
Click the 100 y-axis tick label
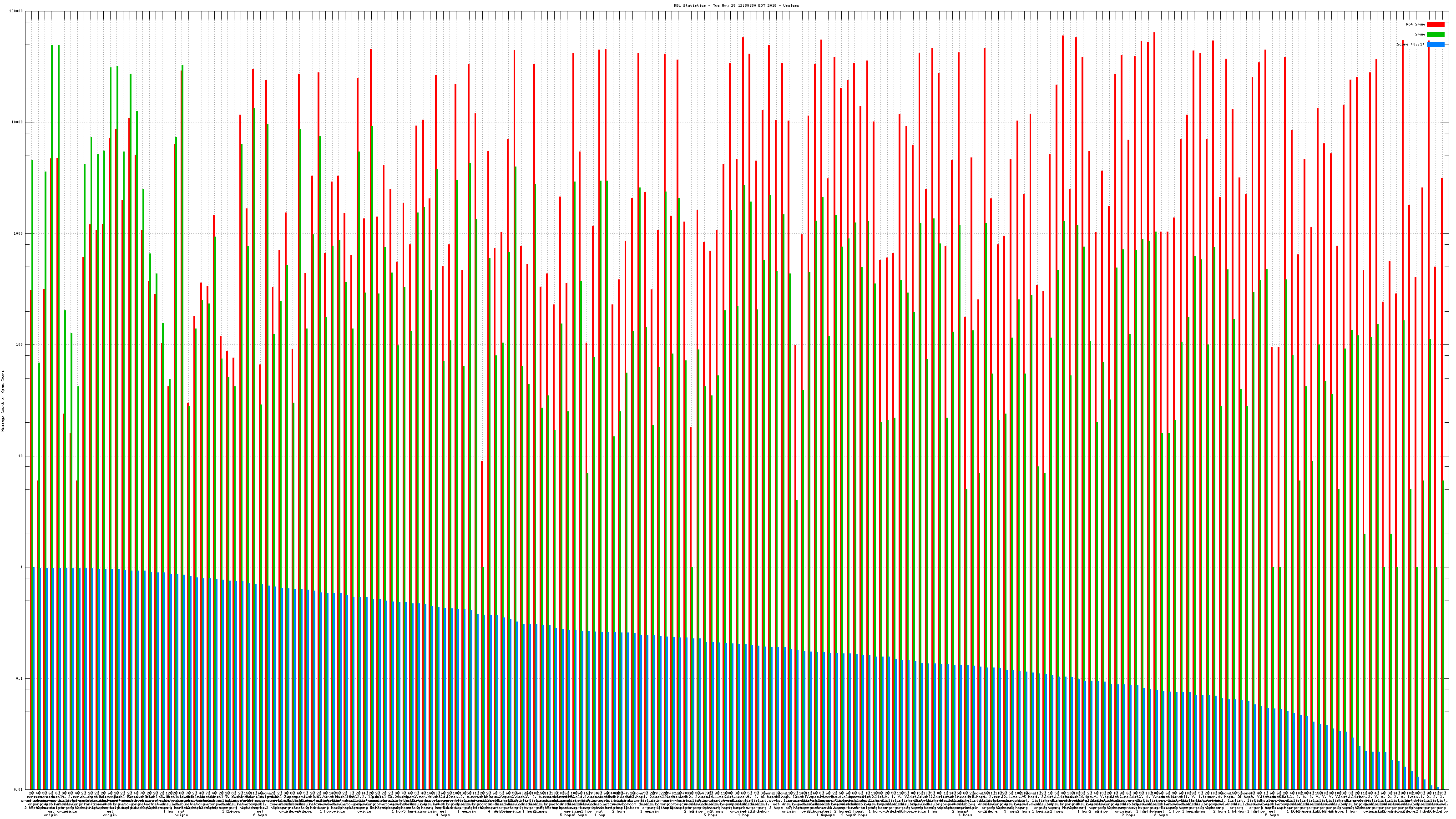(x=20, y=345)
